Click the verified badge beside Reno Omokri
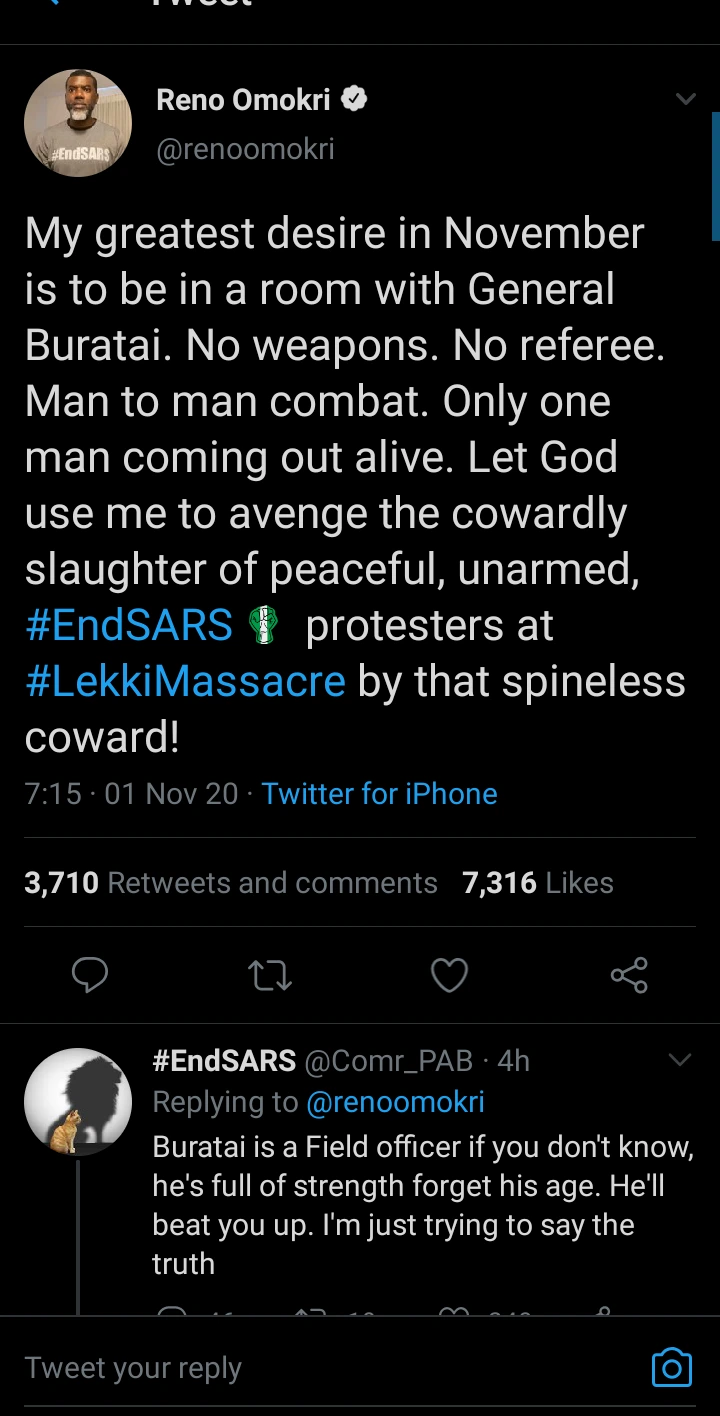Image resolution: width=720 pixels, height=1416 pixels. coord(355,98)
